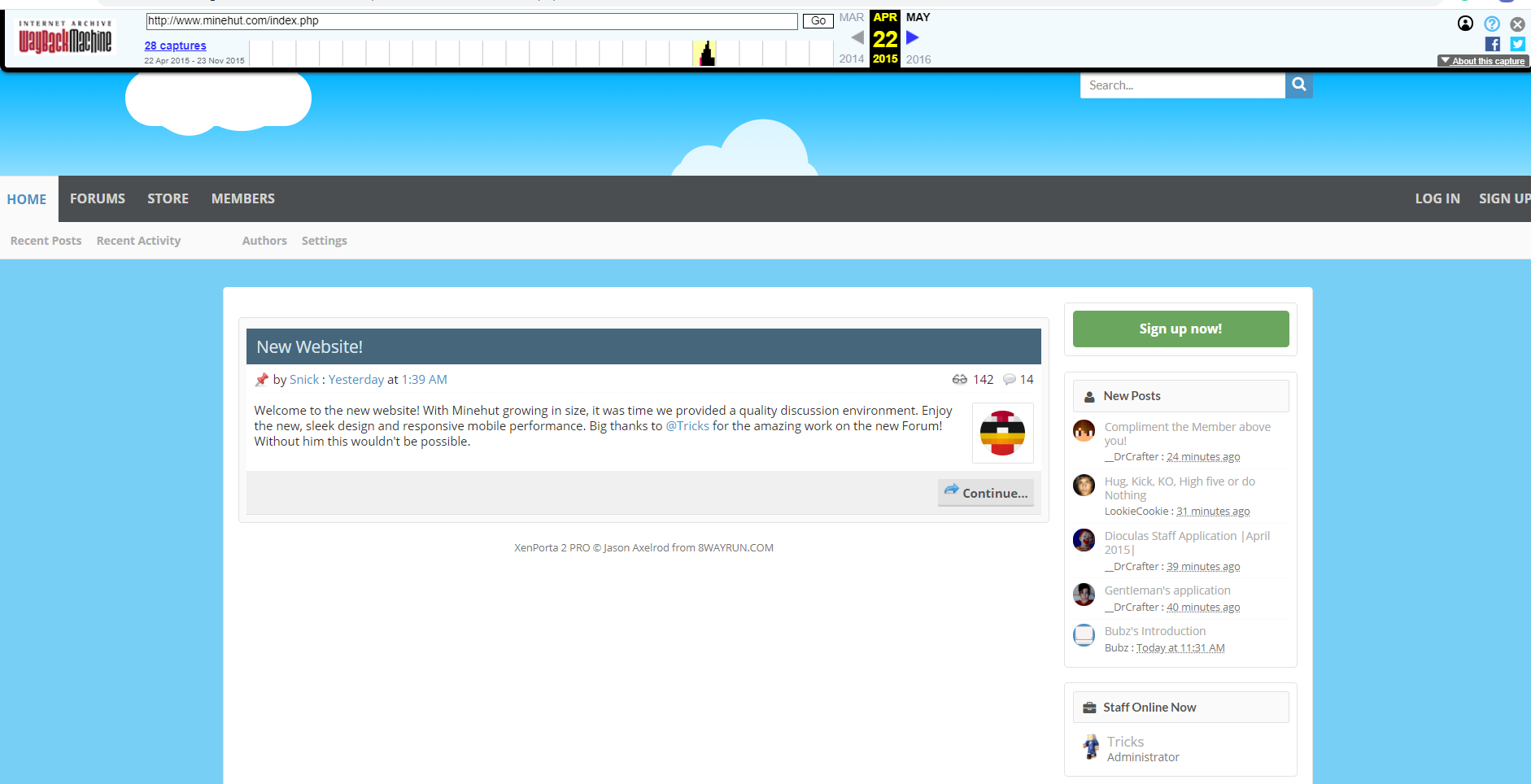The width and height of the screenshot is (1531, 784).
Task: Share capture on Facebook
Action: coord(1493,44)
